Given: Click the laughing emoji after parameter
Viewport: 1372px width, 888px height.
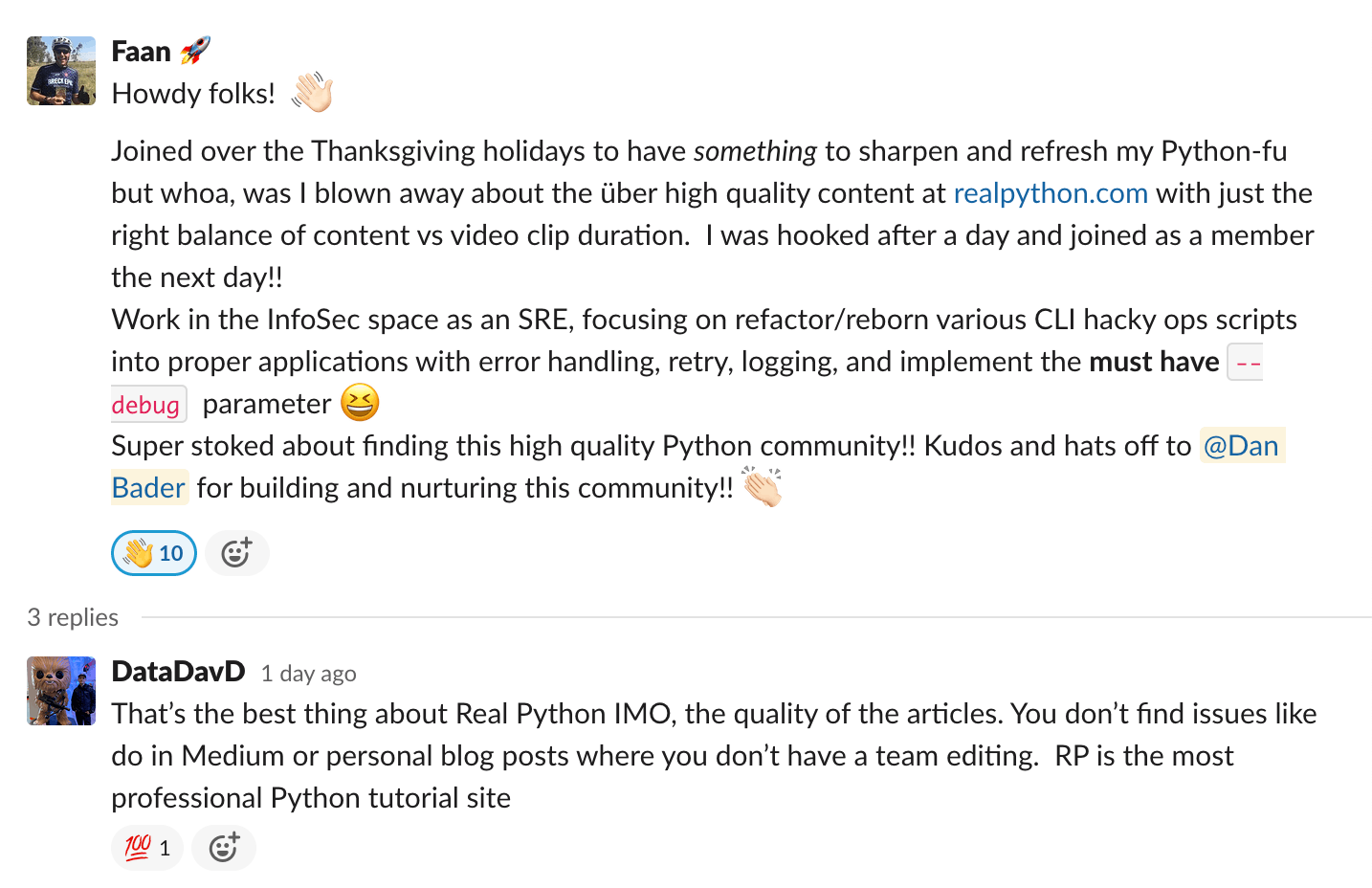Looking at the screenshot, I should pyautogui.click(x=362, y=402).
